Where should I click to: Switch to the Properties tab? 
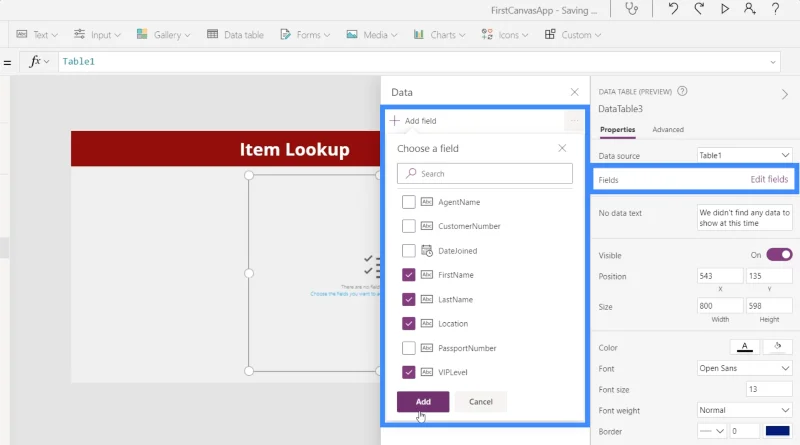tap(617, 130)
